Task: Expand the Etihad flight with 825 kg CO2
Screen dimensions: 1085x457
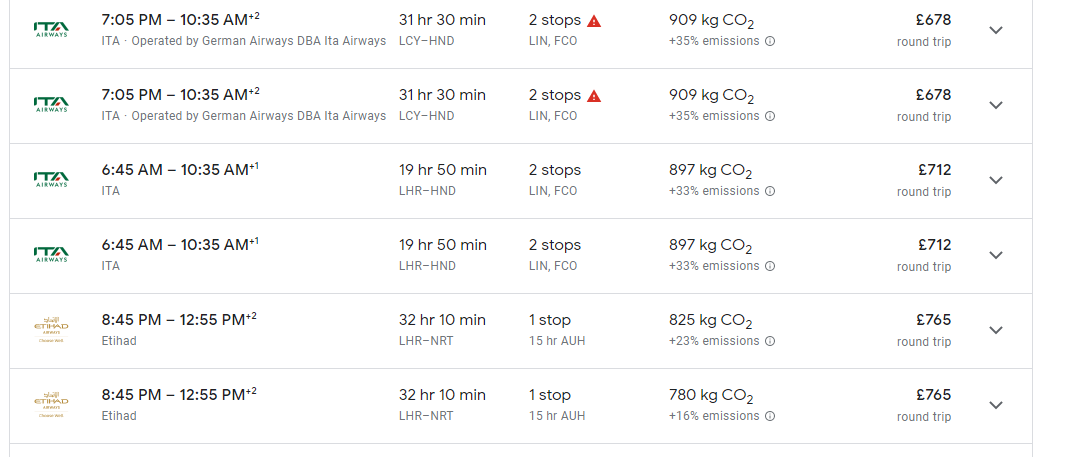Action: [x=996, y=330]
